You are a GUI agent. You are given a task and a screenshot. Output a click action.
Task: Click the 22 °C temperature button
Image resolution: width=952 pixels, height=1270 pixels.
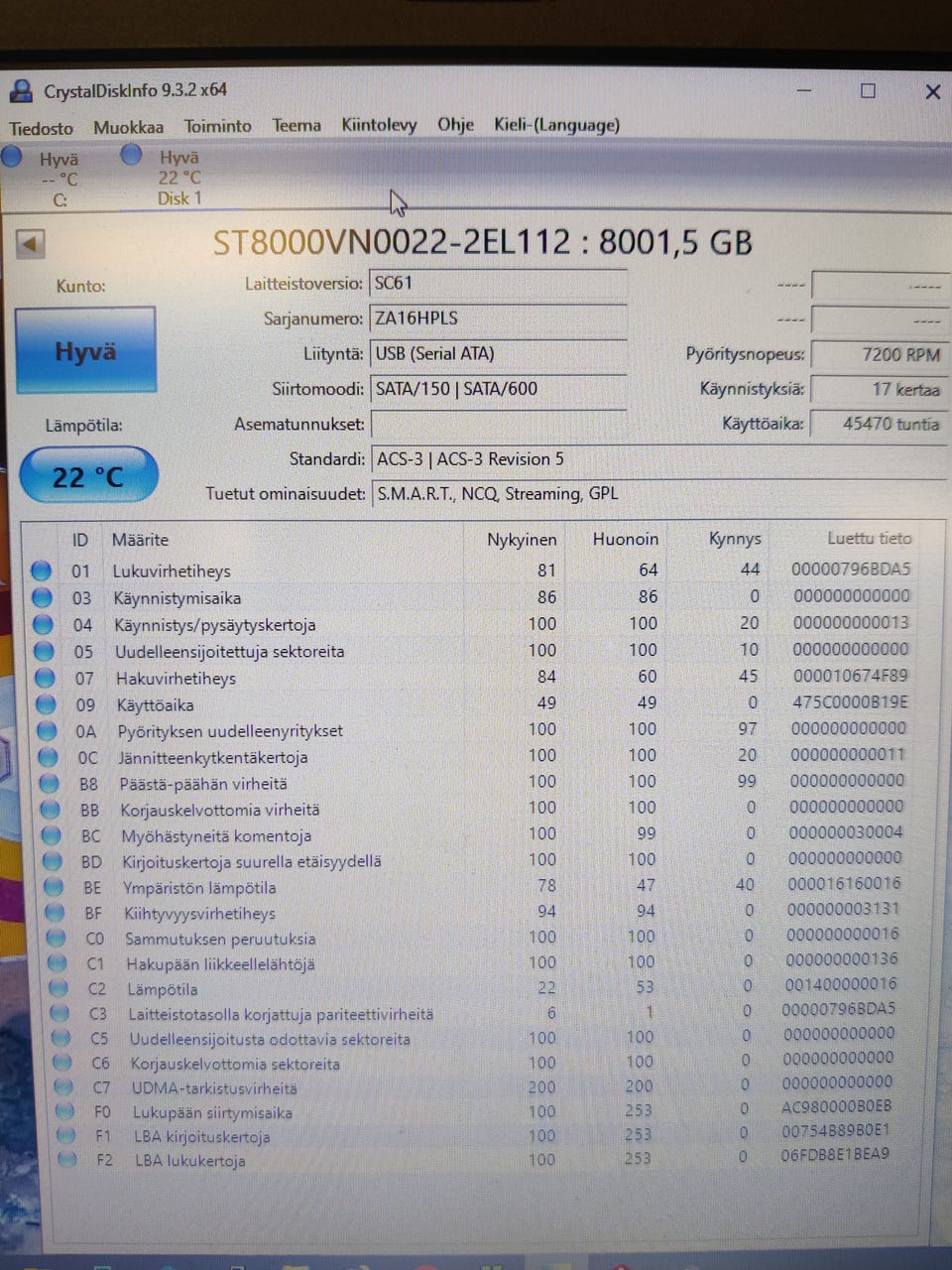(88, 475)
